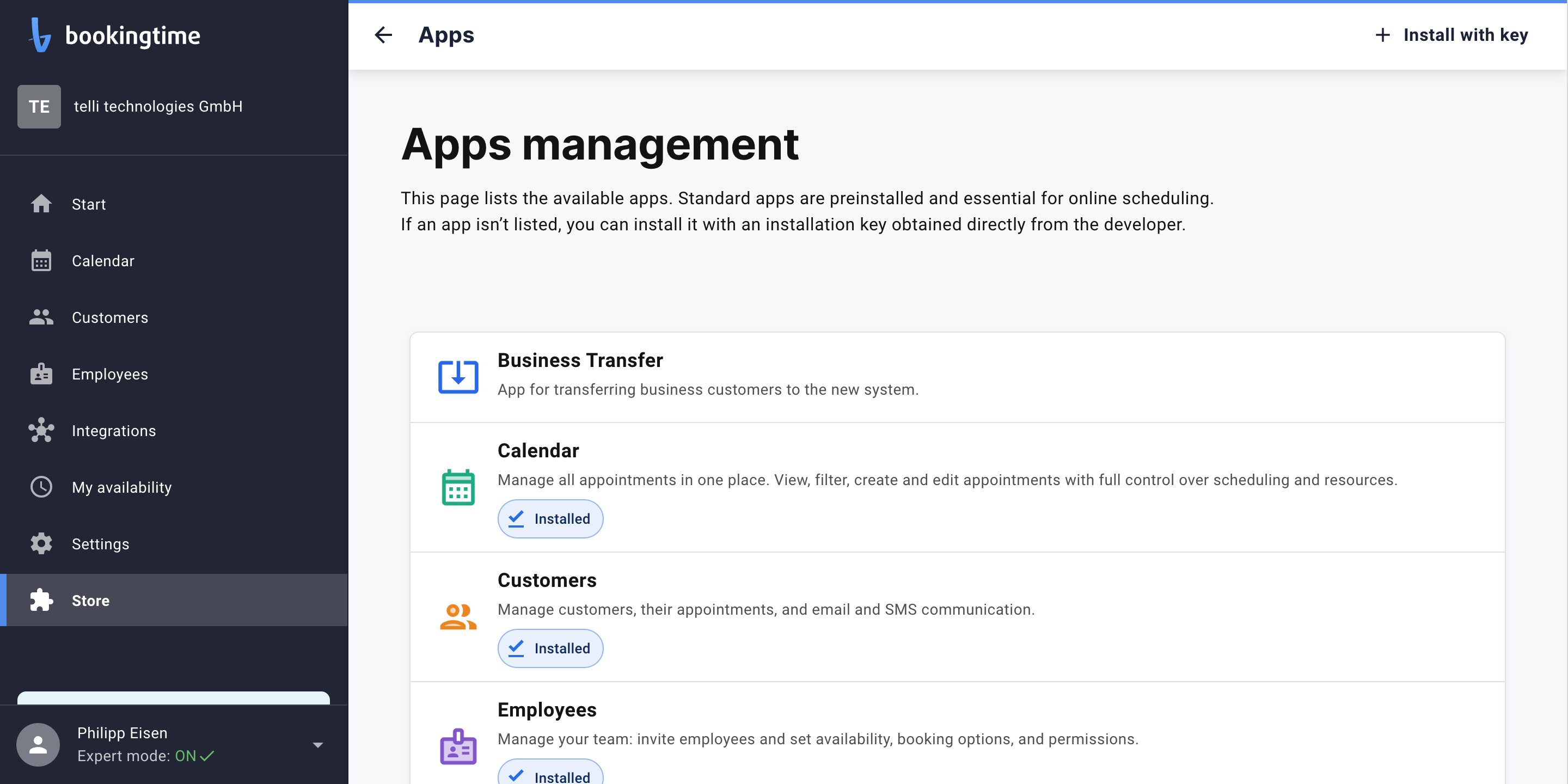Viewport: 1568px width, 784px height.
Task: Click the Settings gear icon
Action: [x=41, y=543]
